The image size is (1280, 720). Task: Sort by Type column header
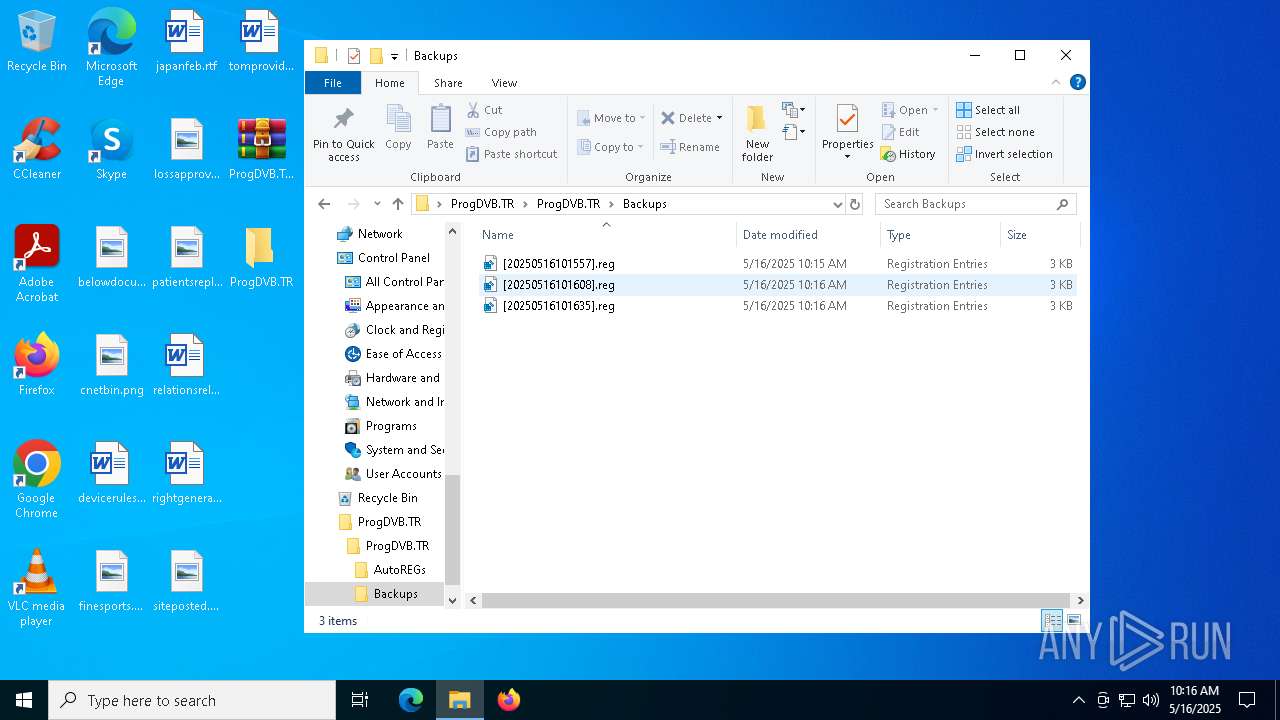940,235
